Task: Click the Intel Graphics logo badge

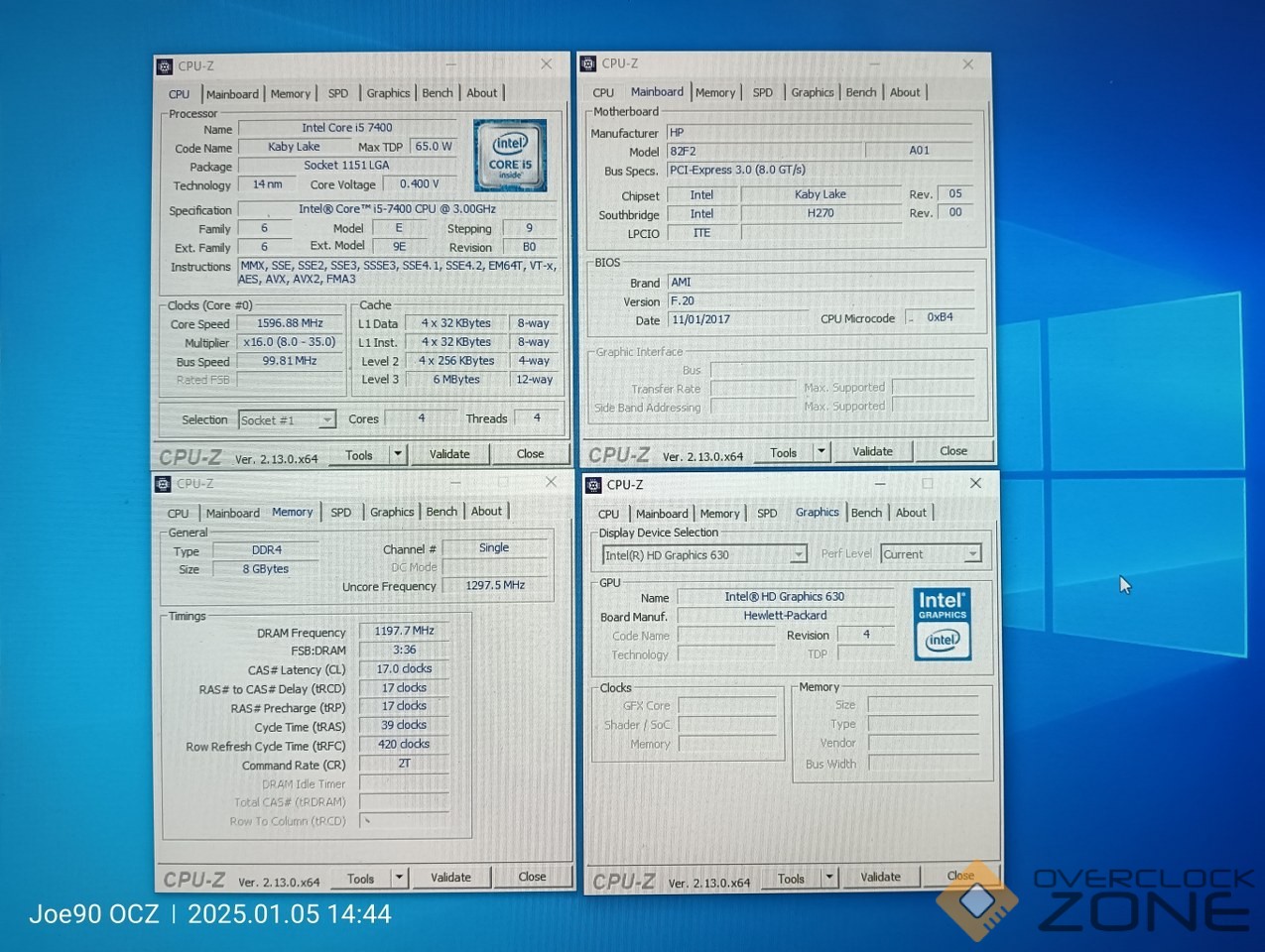Action: coord(943,624)
